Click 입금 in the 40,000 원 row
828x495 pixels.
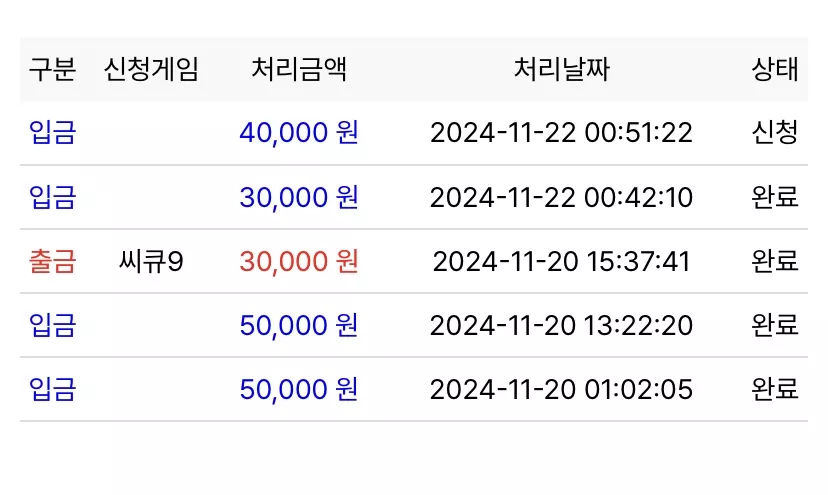tap(52, 132)
